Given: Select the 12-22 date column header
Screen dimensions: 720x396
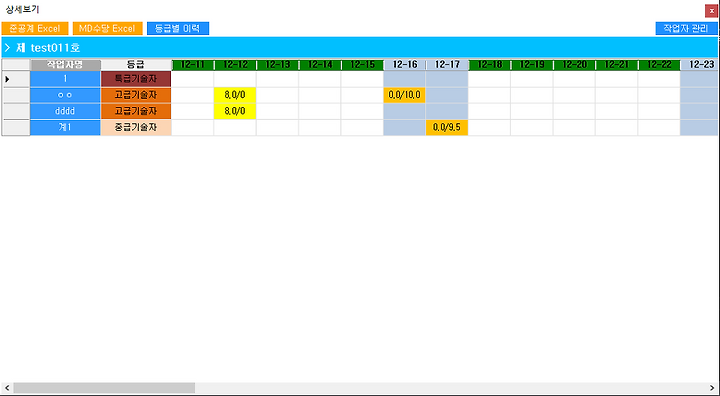Looking at the screenshot, I should click(x=659, y=65).
